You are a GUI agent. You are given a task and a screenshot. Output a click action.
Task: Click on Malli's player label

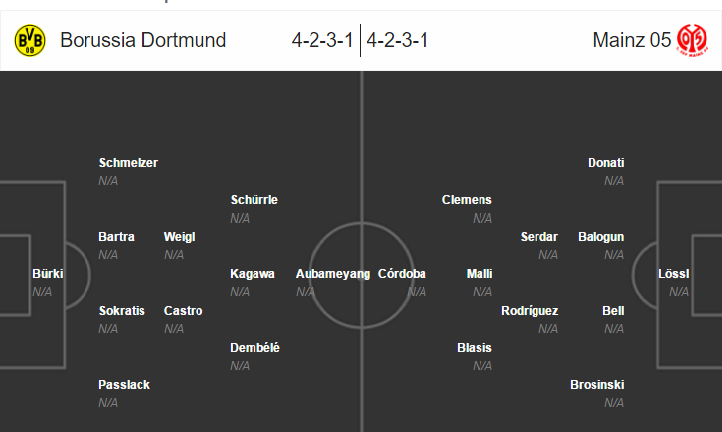tap(479, 274)
